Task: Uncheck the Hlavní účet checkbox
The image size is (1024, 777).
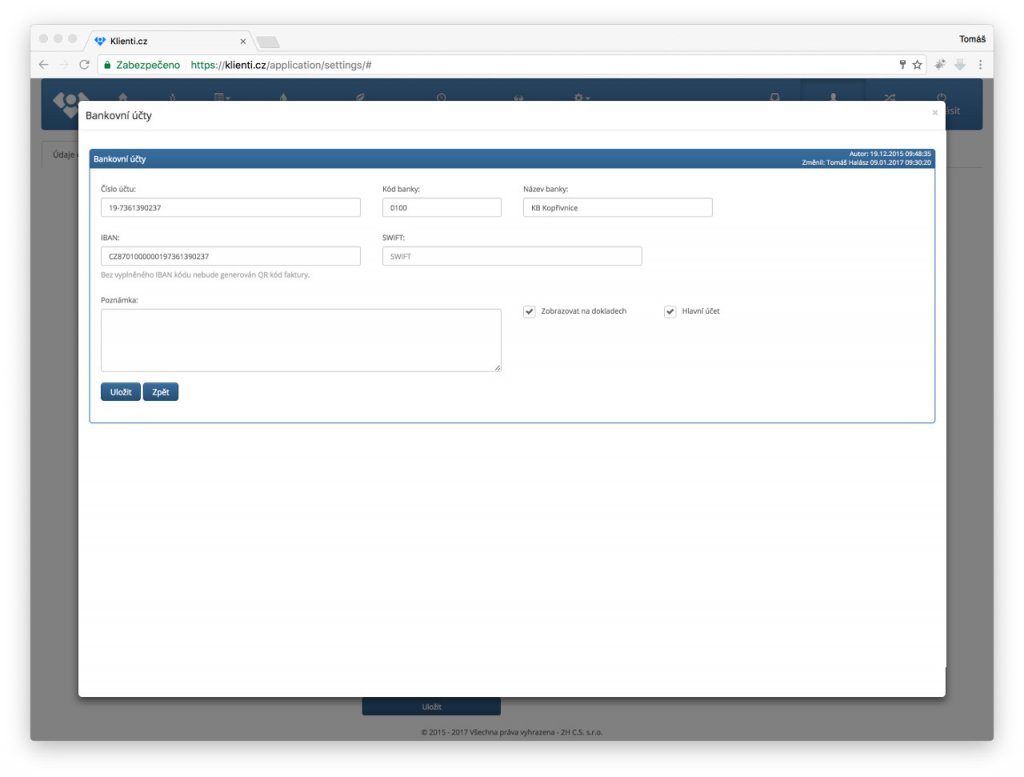Action: tap(670, 311)
